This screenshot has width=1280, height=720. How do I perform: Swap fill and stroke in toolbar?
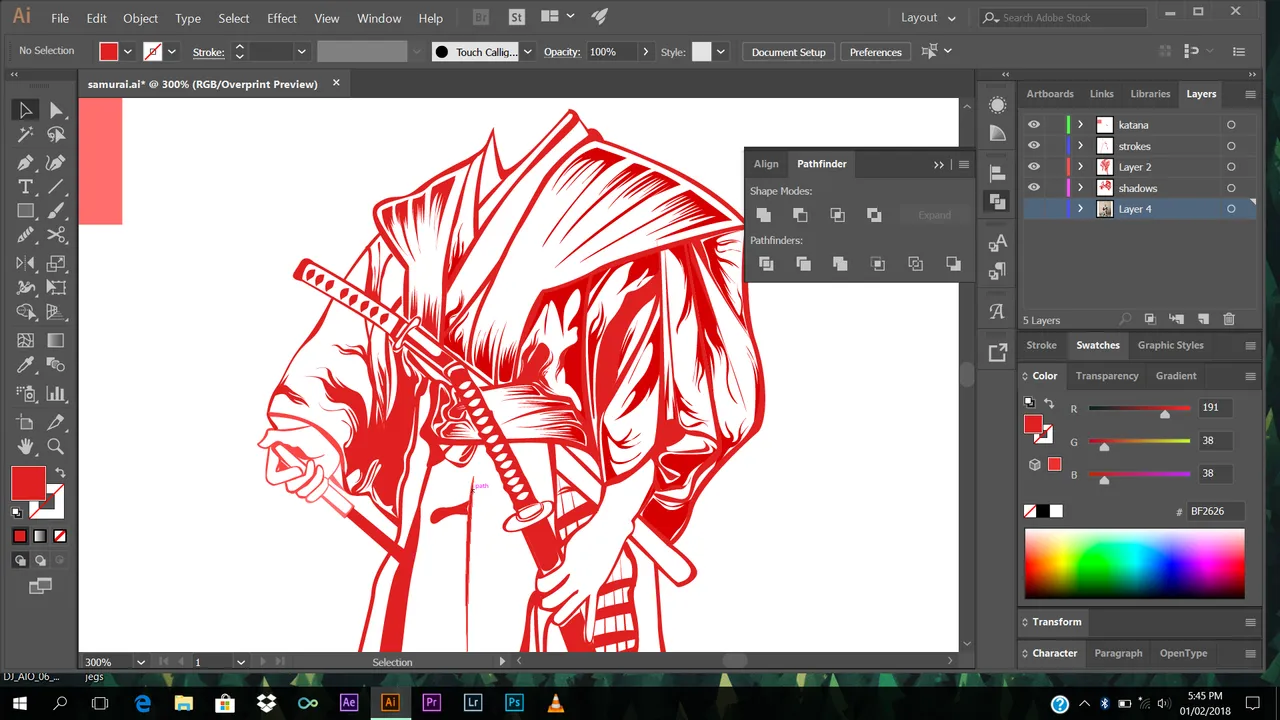[x=60, y=473]
